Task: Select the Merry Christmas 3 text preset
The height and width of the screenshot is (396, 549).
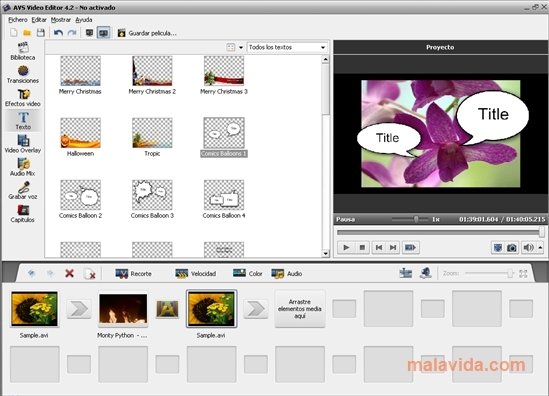Action: point(224,75)
